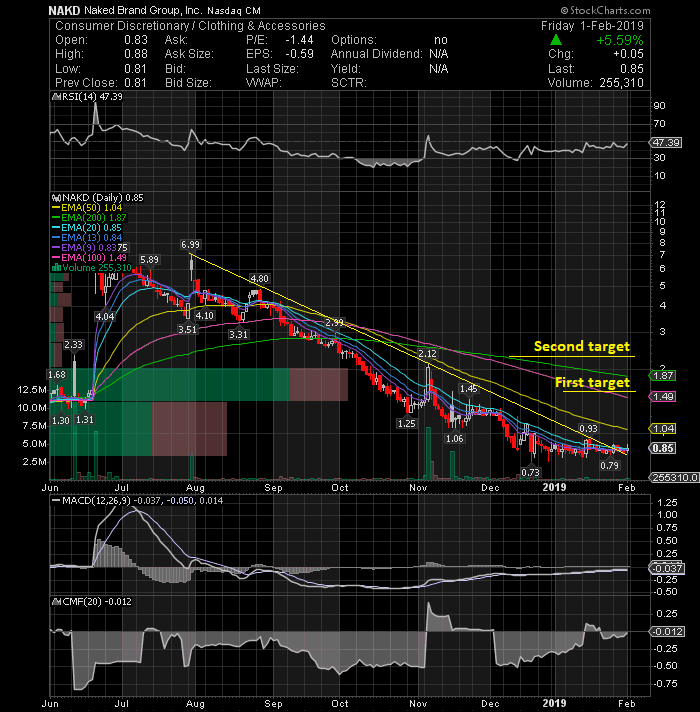
Task: Click the Open value 0.83
Action: [x=136, y=40]
